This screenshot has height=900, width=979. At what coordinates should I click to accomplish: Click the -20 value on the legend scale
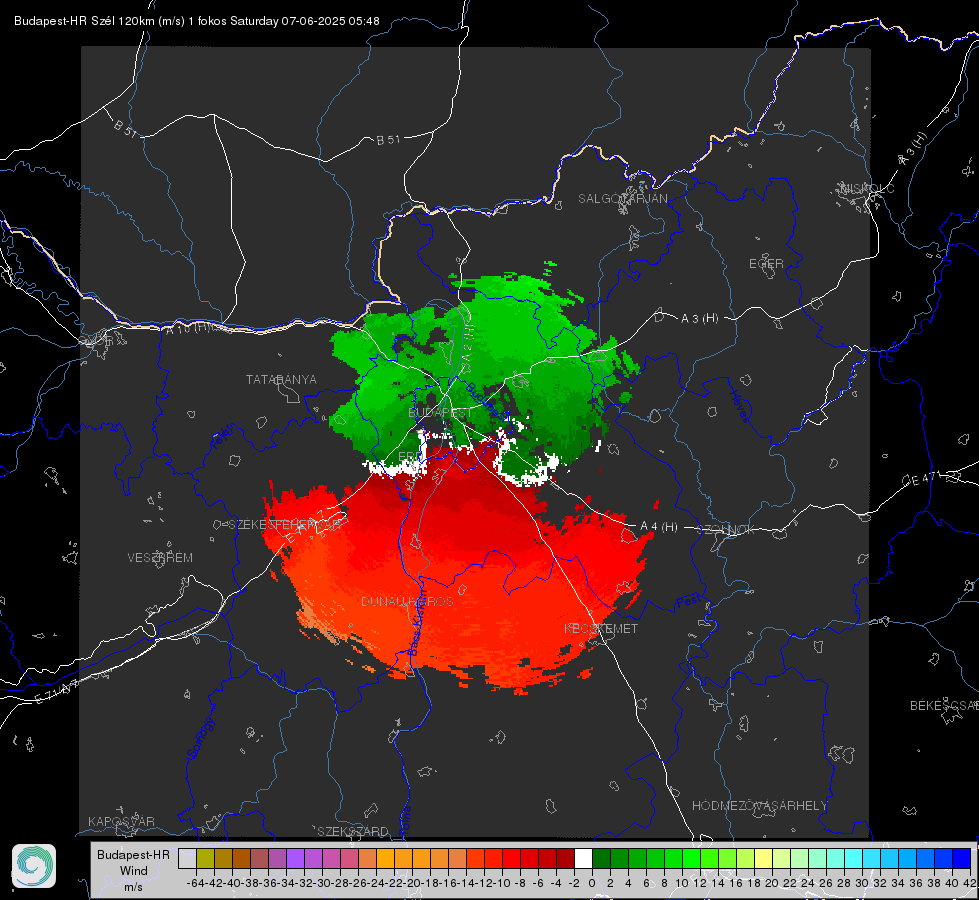411,883
